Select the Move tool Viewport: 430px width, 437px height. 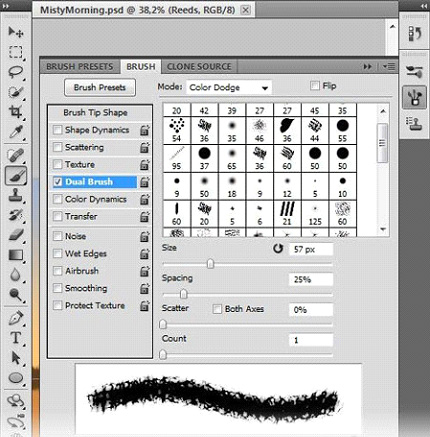[15, 32]
